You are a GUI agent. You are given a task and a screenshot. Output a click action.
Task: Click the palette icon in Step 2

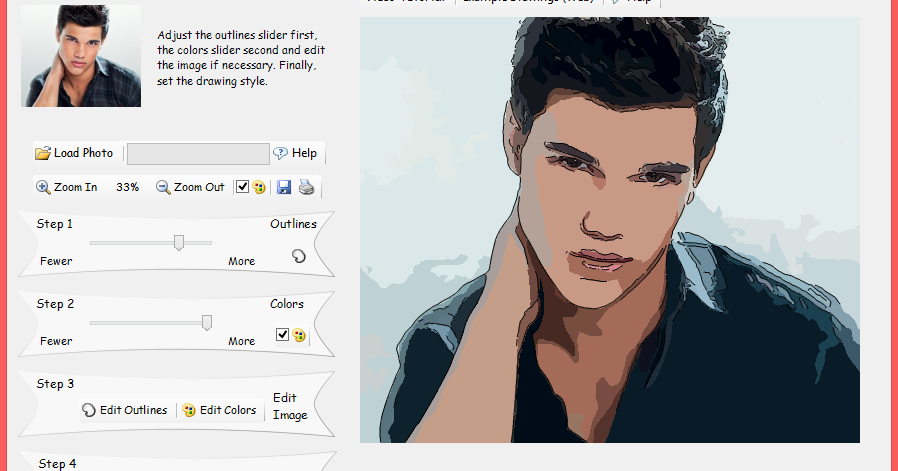coord(299,335)
